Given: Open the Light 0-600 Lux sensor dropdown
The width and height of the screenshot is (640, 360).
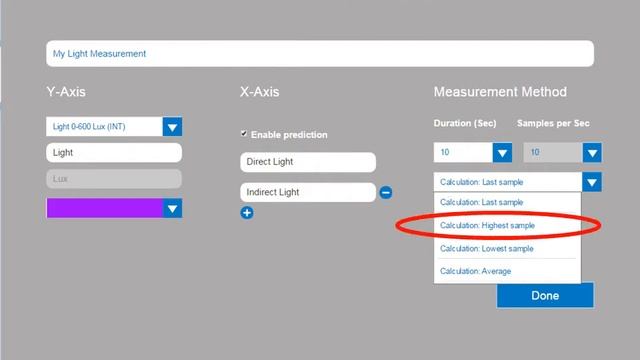Looking at the screenshot, I should point(172,127).
